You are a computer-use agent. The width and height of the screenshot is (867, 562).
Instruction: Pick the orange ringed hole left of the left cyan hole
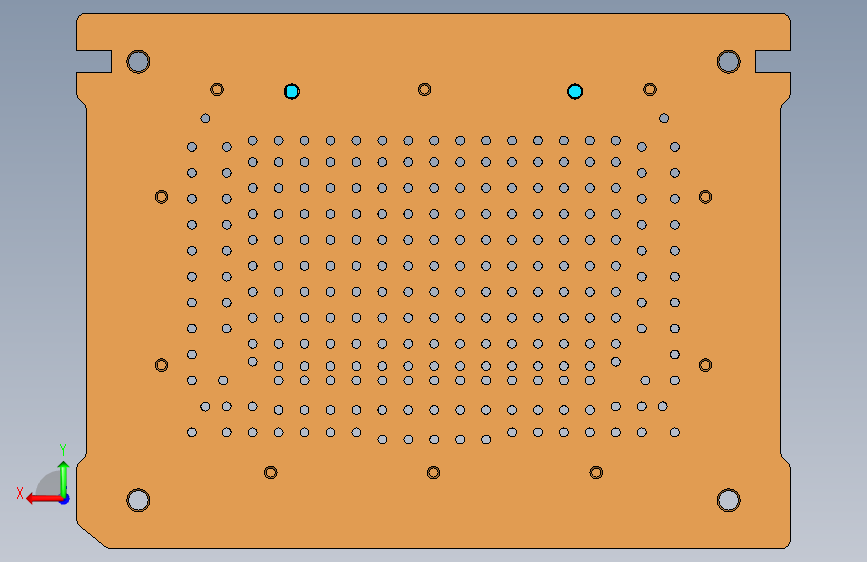(x=217, y=89)
